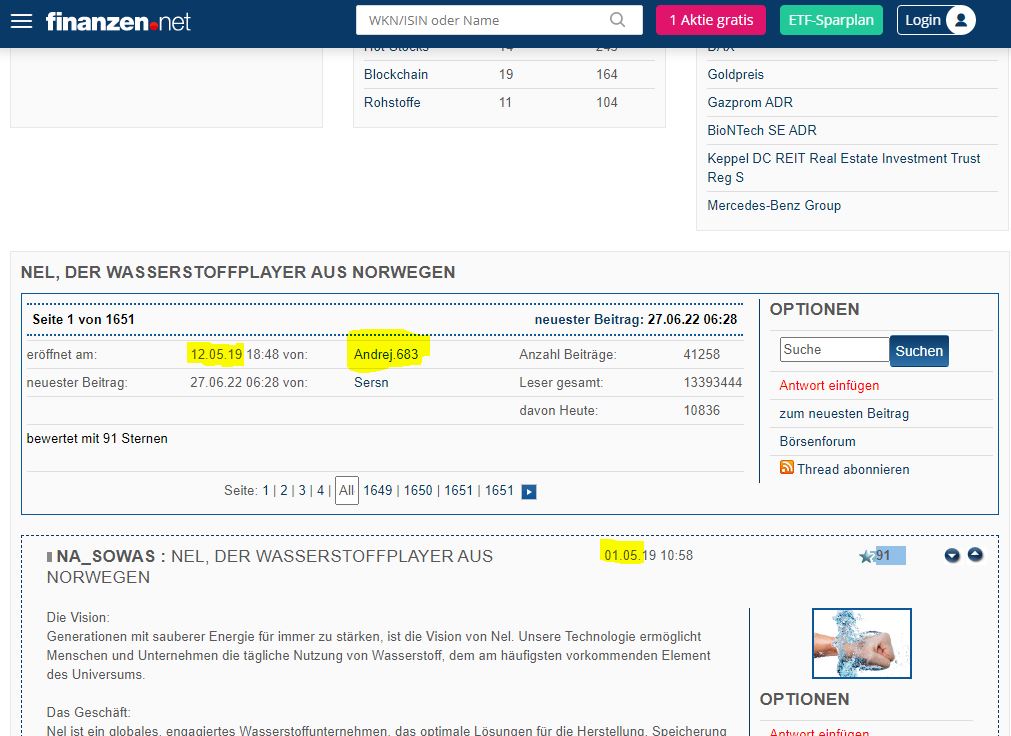Click the bewertet mit 91 Sternen text
Screen dimensions: 1011x736
[x=97, y=439]
